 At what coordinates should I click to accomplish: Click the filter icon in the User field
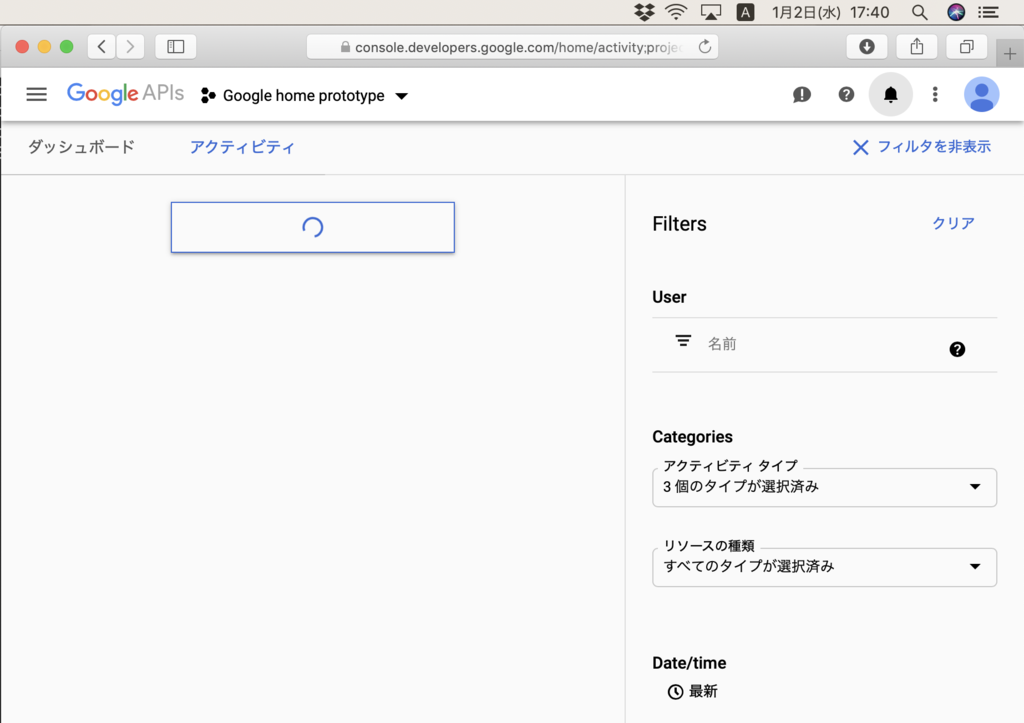tap(683, 341)
